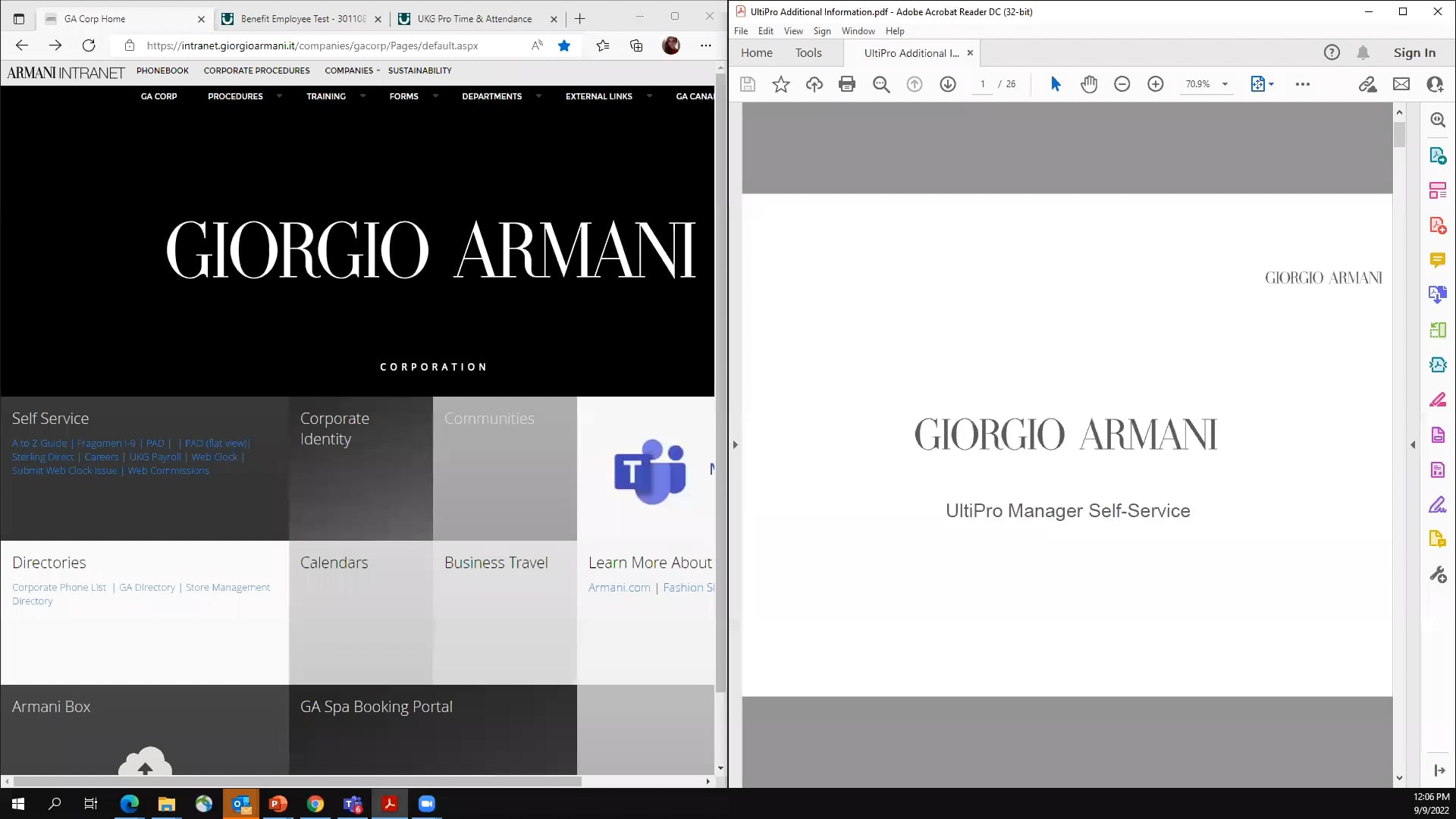Open the Phonebook link in intranet header
Screen dimensions: 1456x819
(x=162, y=71)
